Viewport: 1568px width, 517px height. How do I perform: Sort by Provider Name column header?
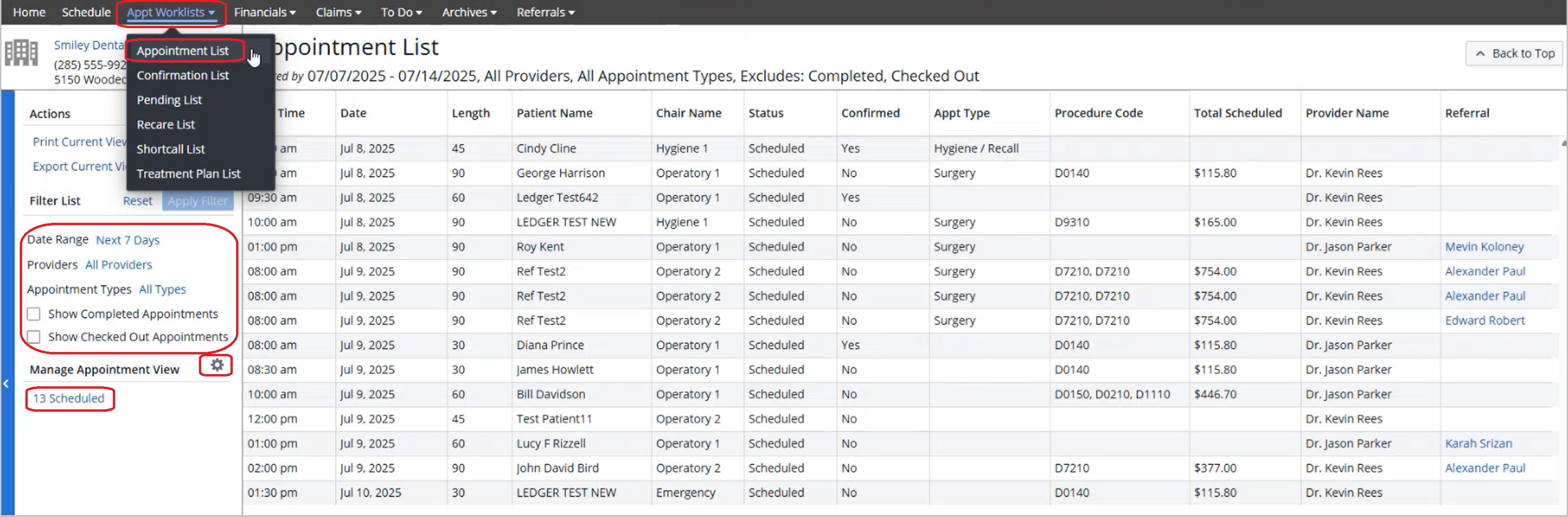click(x=1347, y=113)
